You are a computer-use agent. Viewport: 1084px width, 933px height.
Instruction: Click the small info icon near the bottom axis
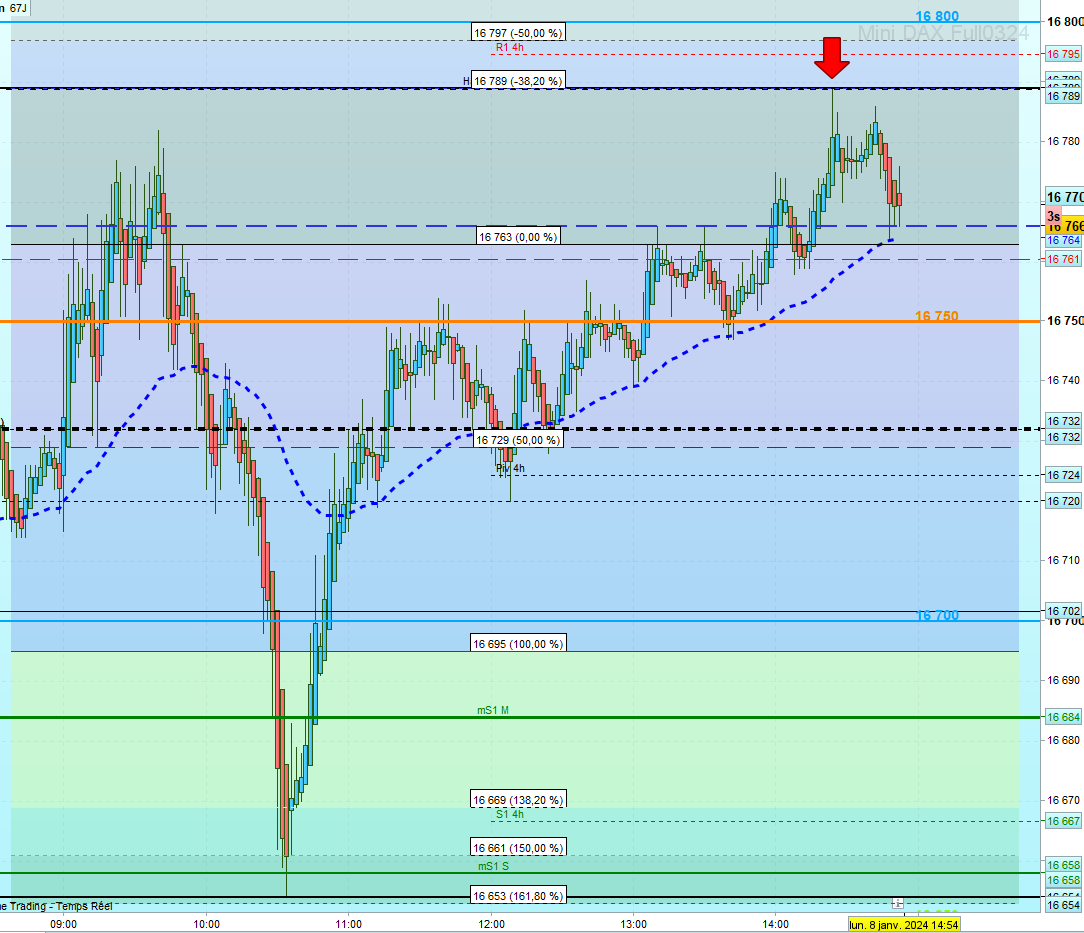[897, 903]
